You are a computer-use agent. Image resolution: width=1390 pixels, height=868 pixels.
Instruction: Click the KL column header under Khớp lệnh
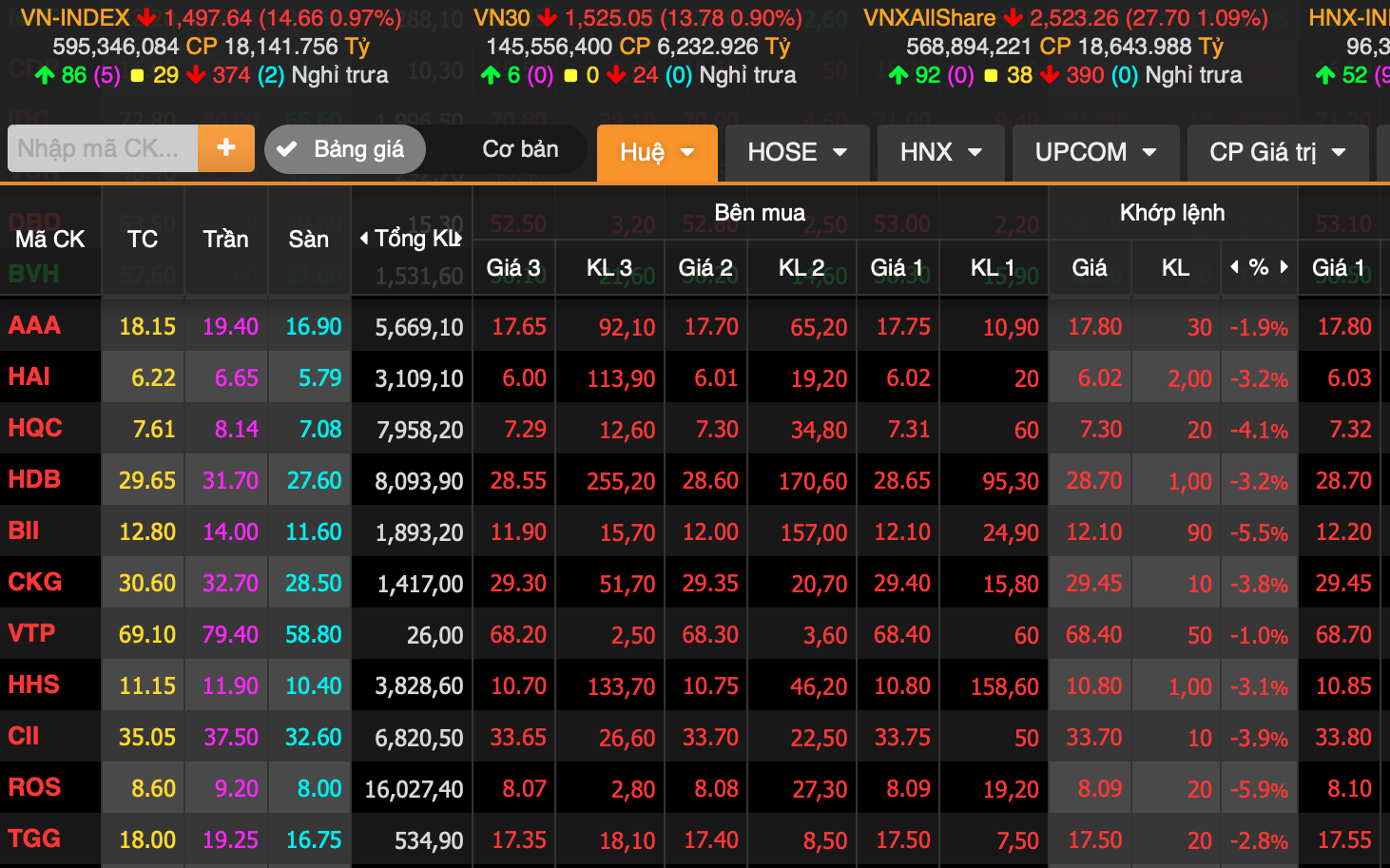pyautogui.click(x=1175, y=268)
